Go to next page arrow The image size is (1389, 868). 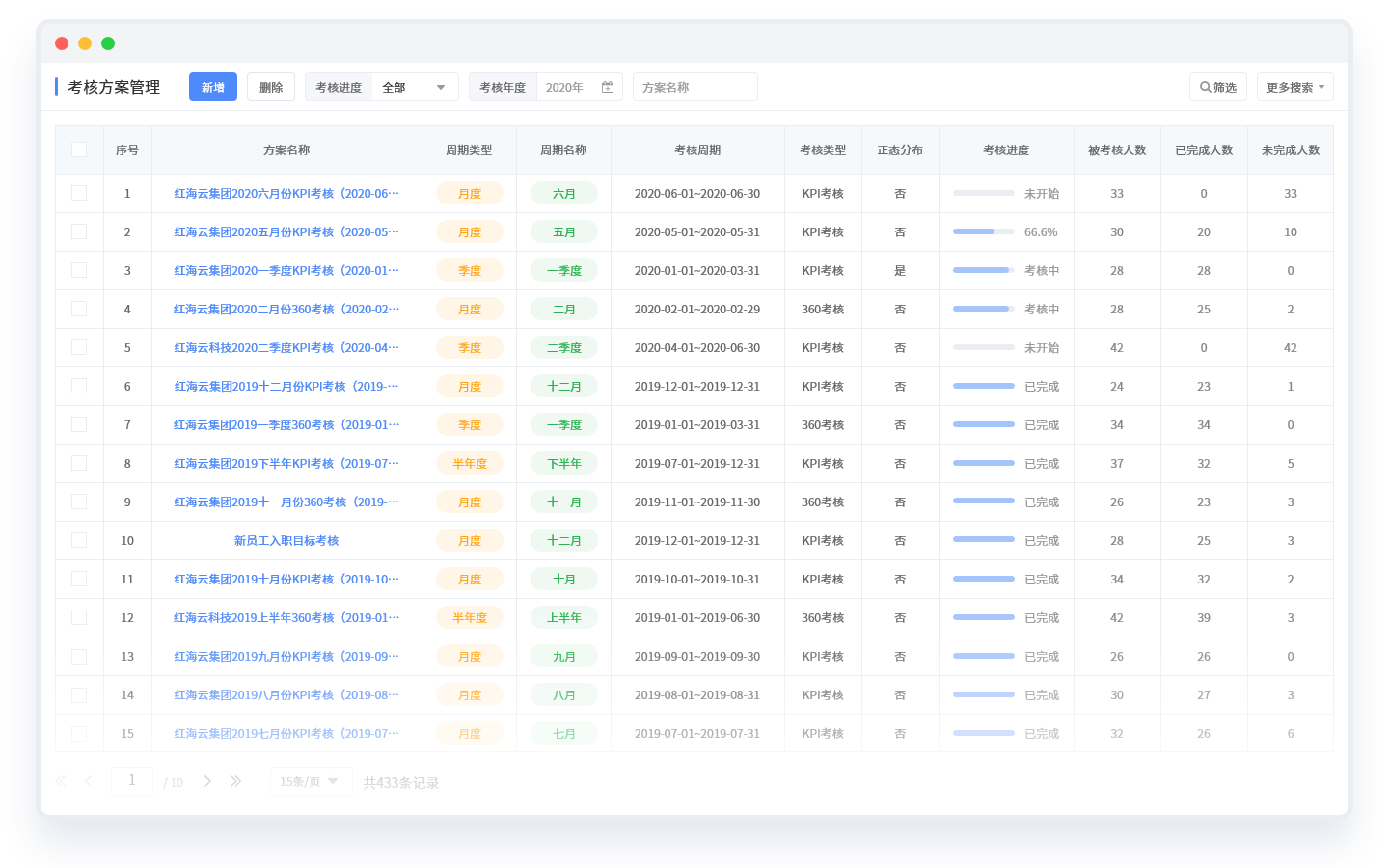207,781
